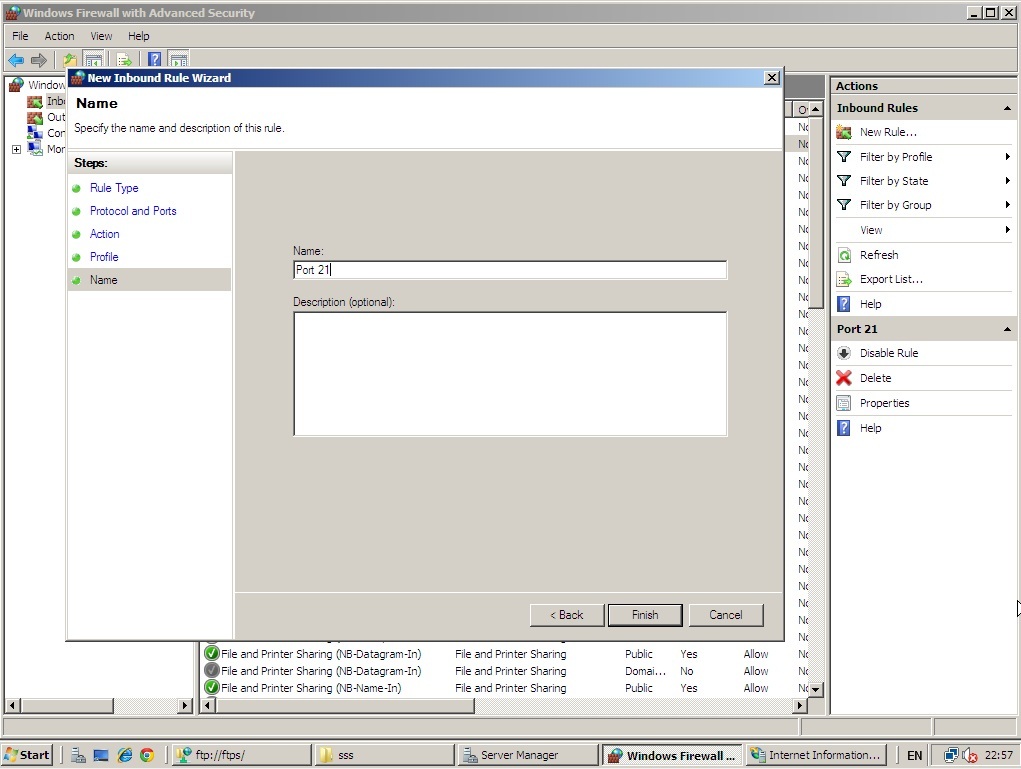Click the New Rule icon in Actions
Screen dimensions: 1021x769
pos(844,132)
